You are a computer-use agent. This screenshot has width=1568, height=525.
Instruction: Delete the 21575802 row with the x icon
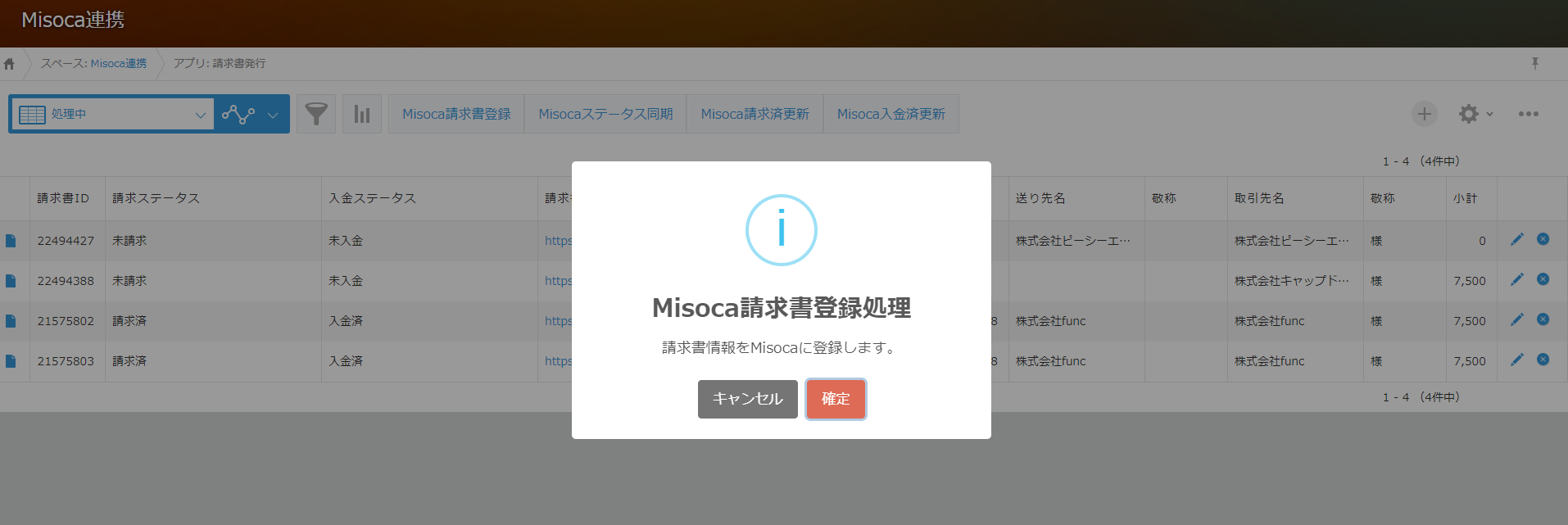(1543, 319)
